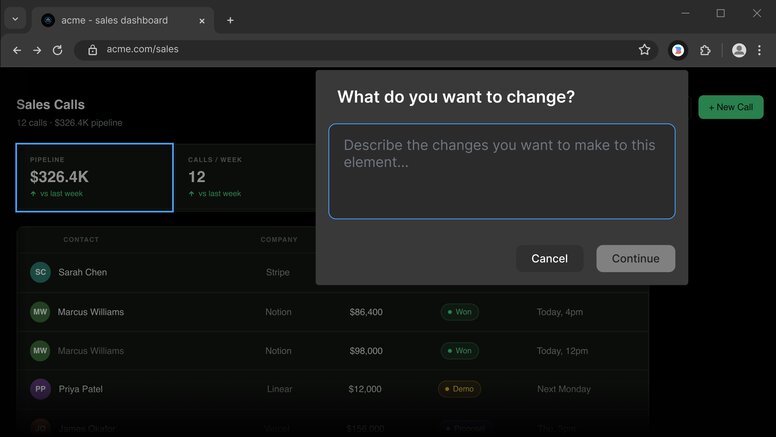Click the CONTACT column header

[x=81, y=240]
